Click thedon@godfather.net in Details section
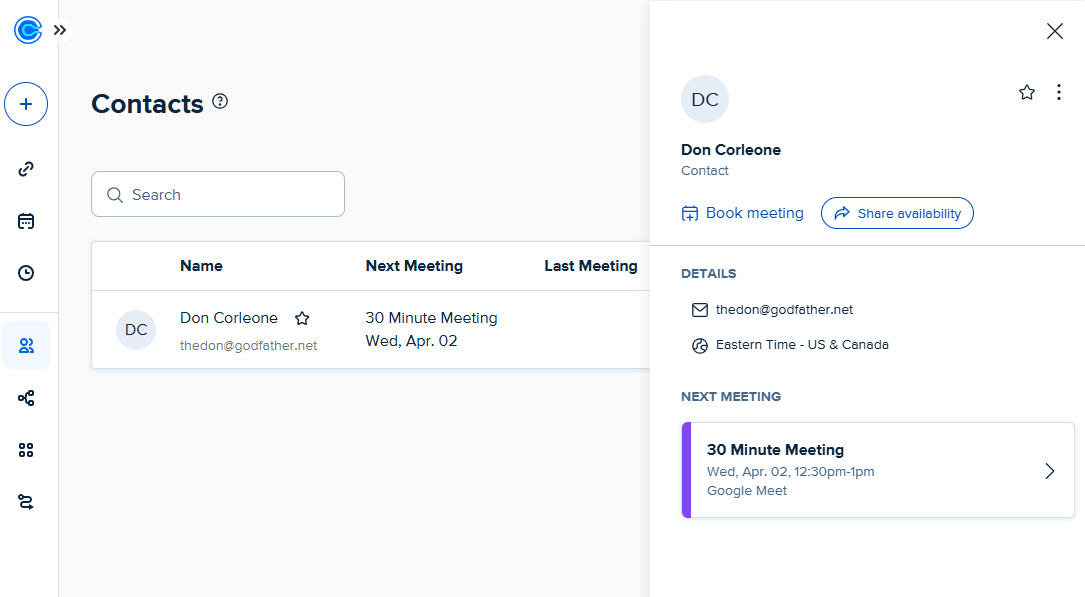 [784, 310]
